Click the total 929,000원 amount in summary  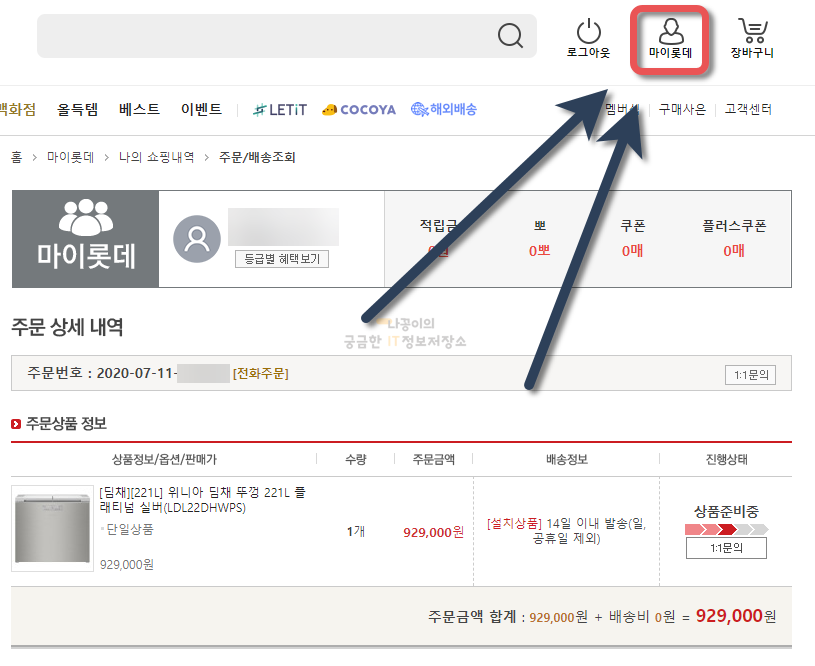735,616
